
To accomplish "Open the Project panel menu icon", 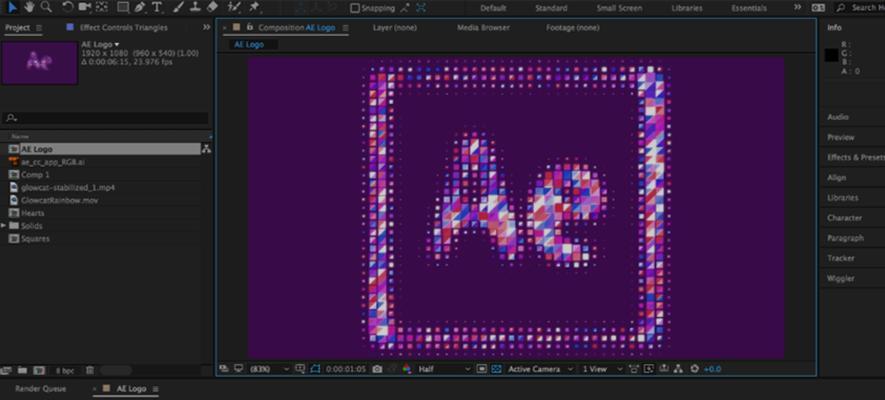I will click(39, 28).
